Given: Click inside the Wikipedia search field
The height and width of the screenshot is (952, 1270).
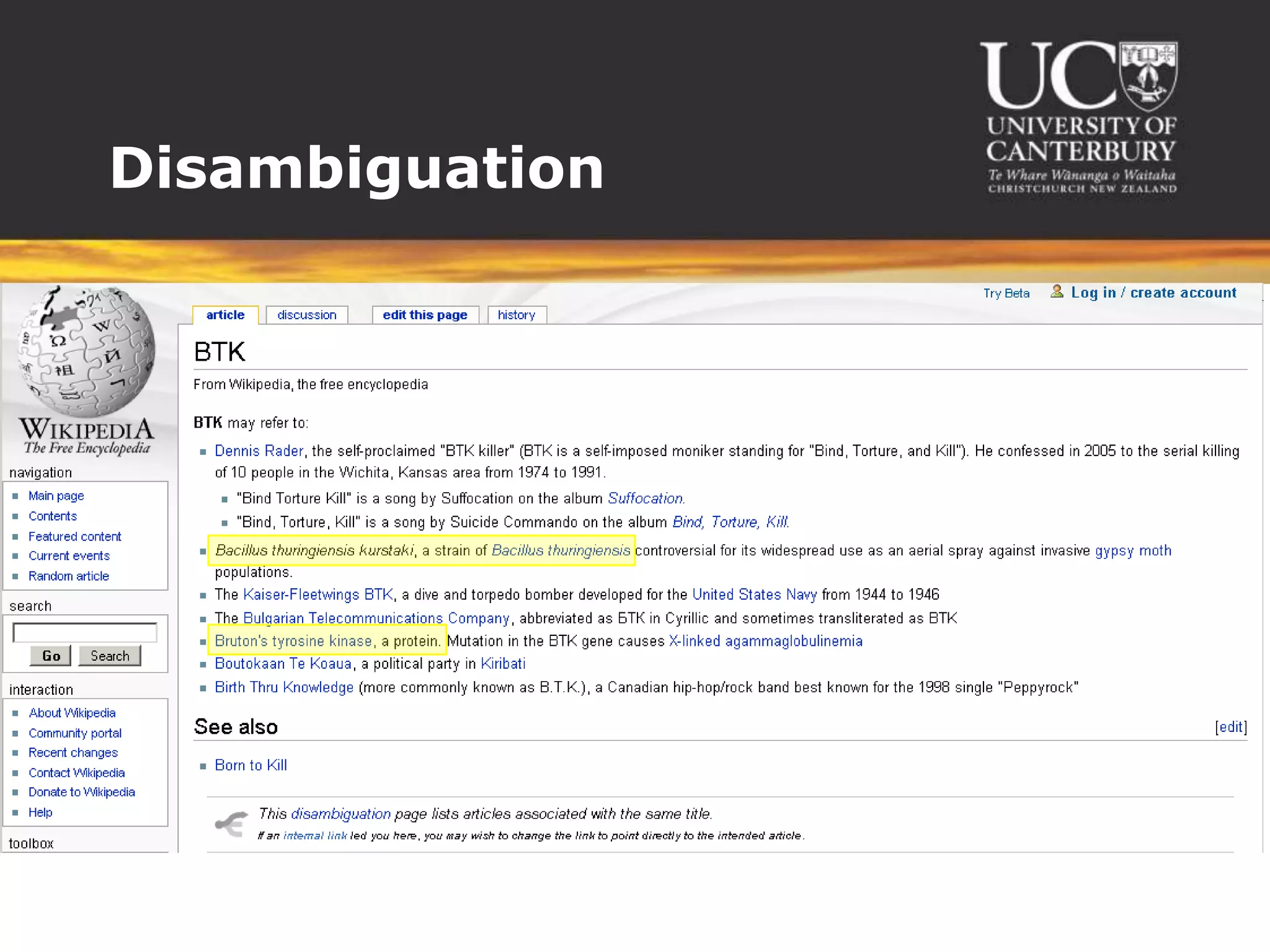Looking at the screenshot, I should 85,633.
